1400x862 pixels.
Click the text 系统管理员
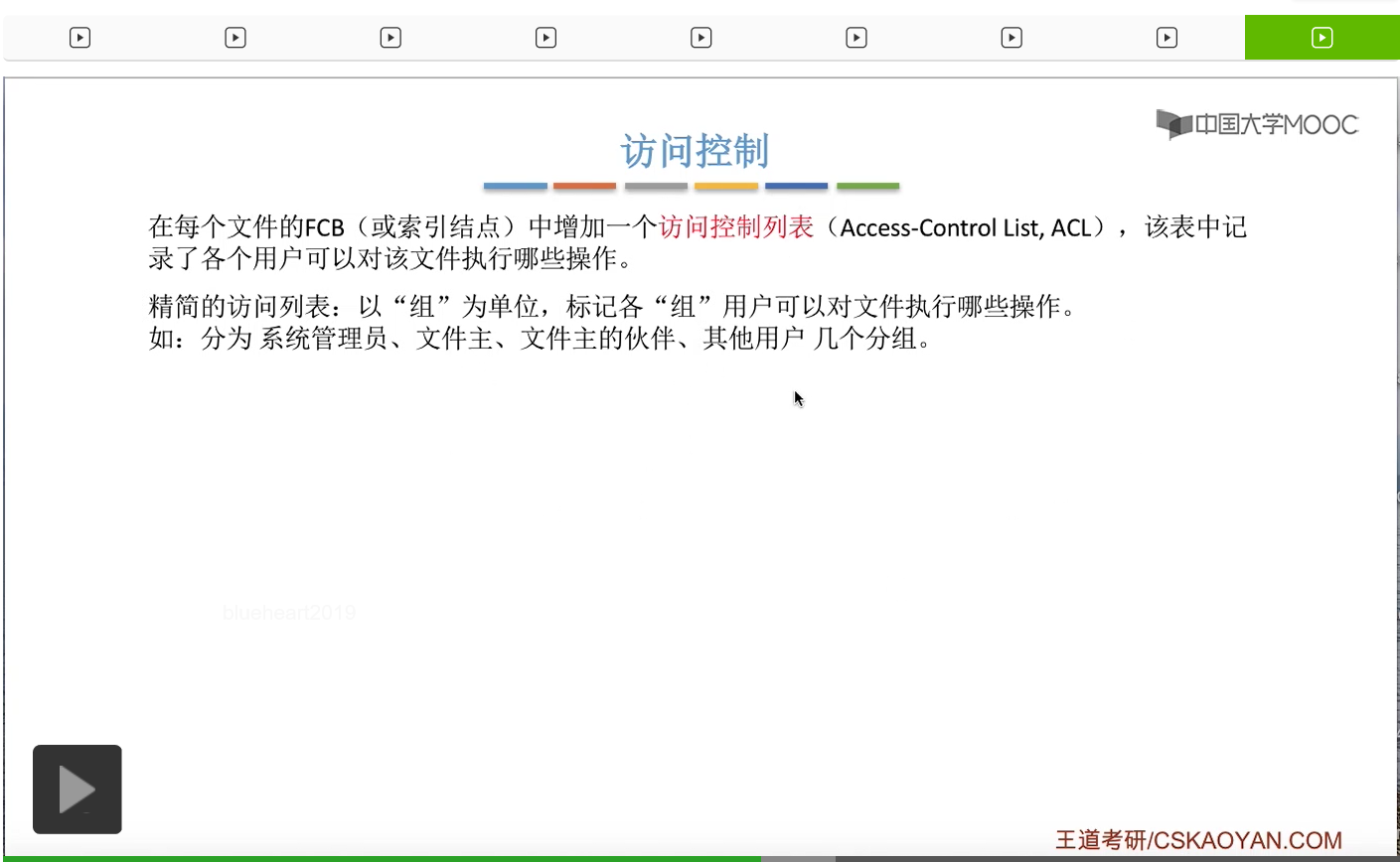(x=324, y=339)
